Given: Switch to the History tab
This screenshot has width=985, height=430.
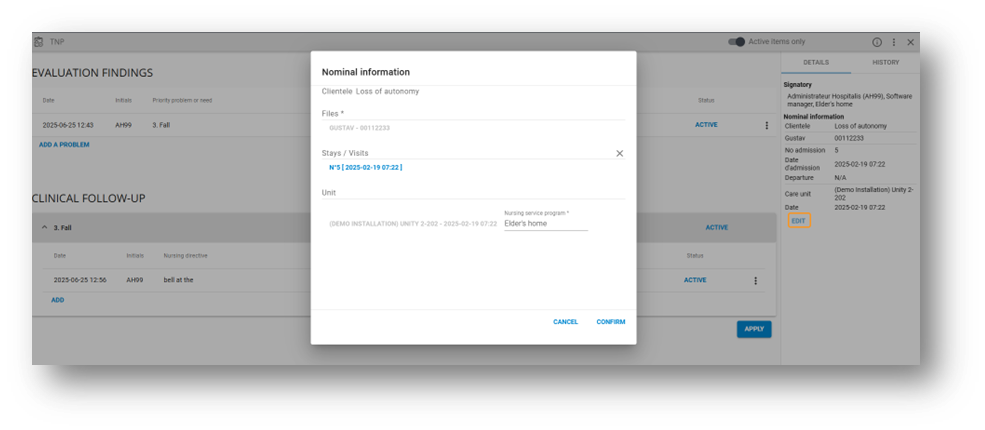Looking at the screenshot, I should 885,62.
